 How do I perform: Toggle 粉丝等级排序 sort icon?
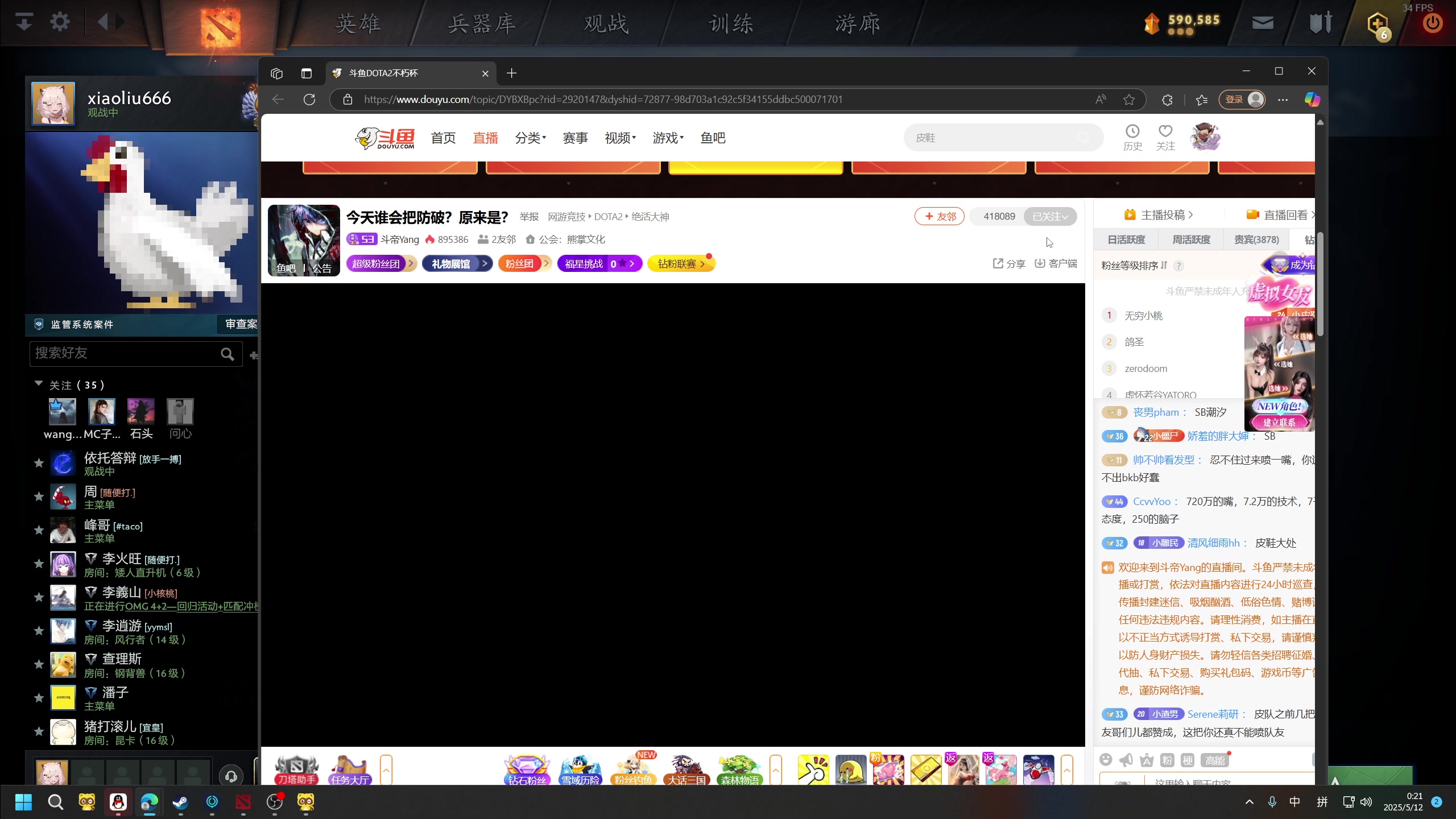[1164, 265]
